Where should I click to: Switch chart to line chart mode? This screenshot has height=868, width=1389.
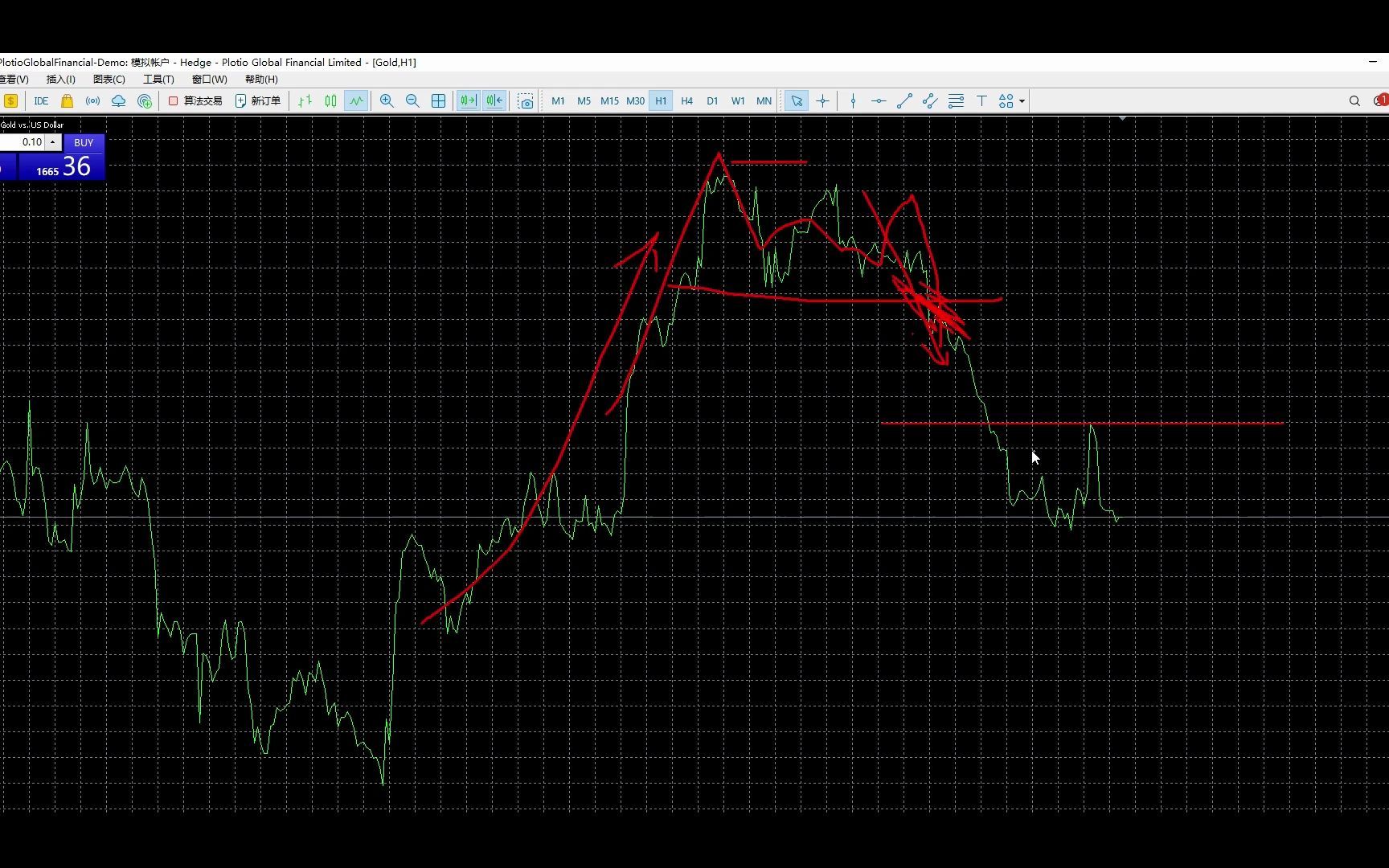356,100
